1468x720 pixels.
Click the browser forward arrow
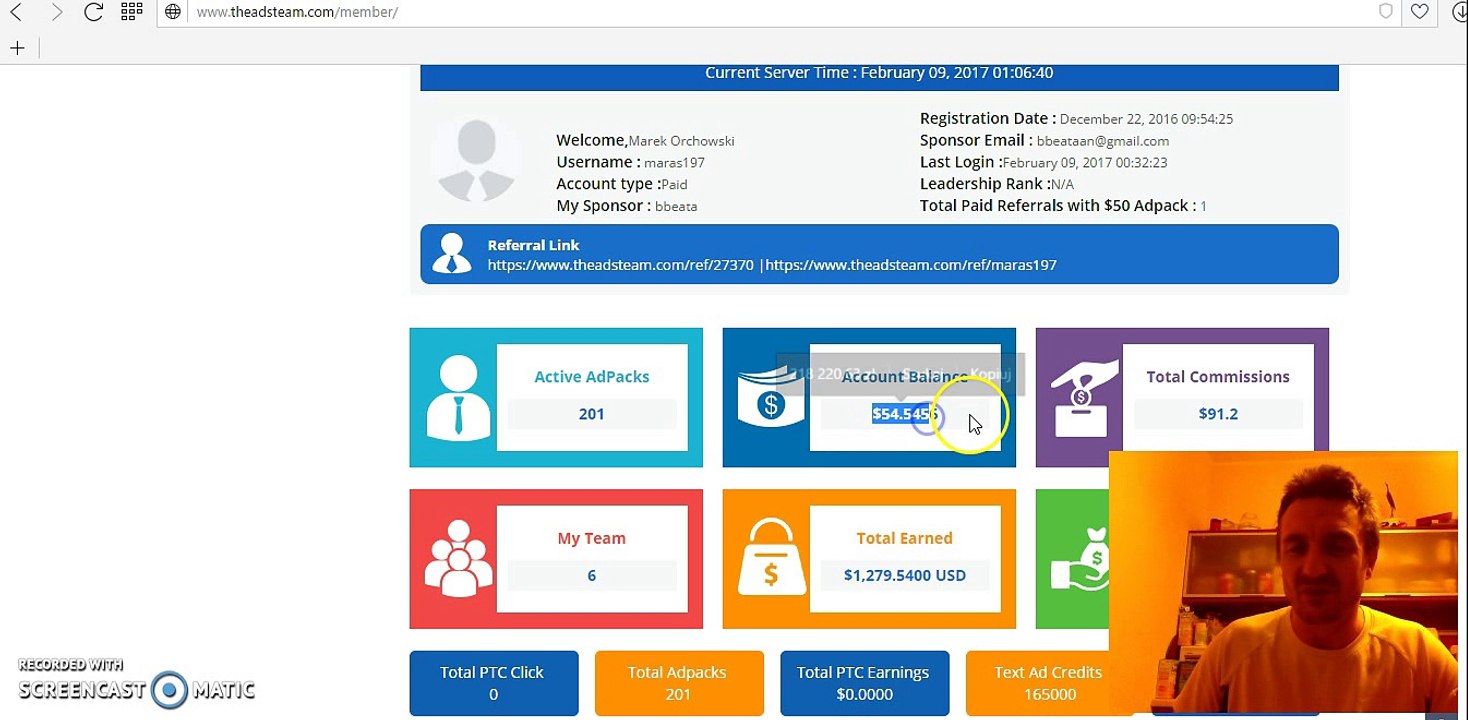56,12
